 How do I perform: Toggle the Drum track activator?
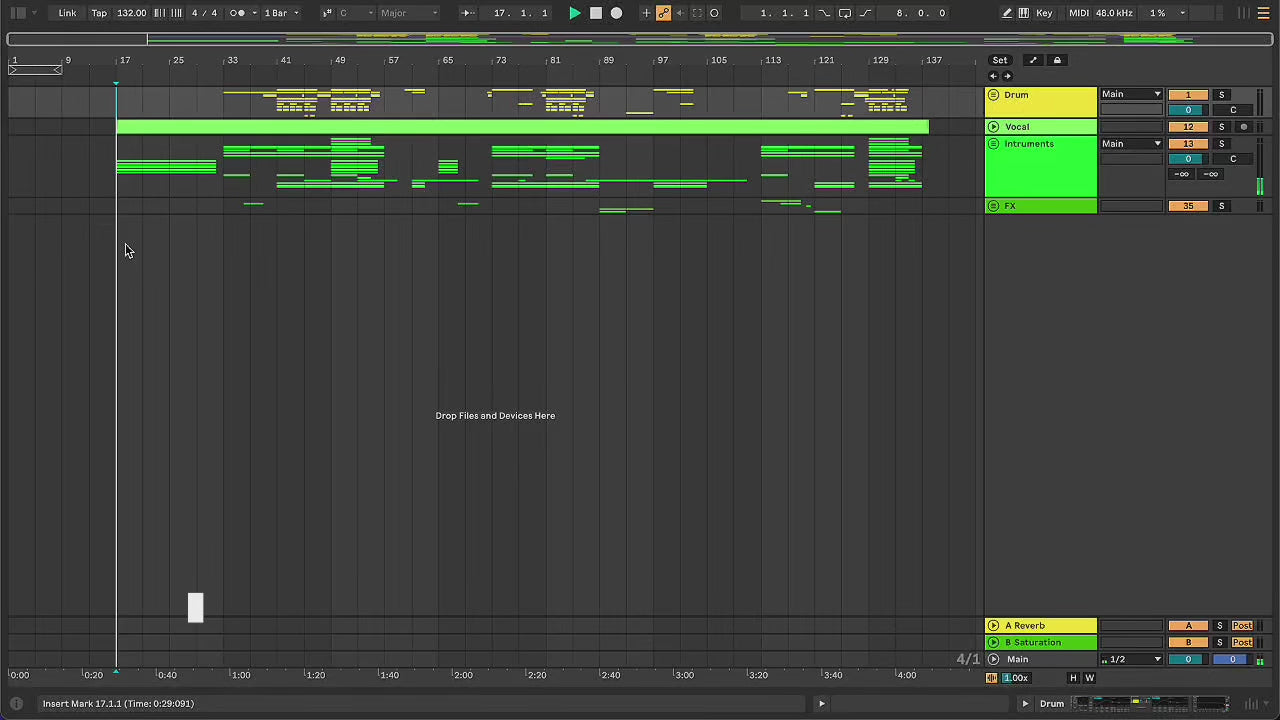pos(1188,95)
